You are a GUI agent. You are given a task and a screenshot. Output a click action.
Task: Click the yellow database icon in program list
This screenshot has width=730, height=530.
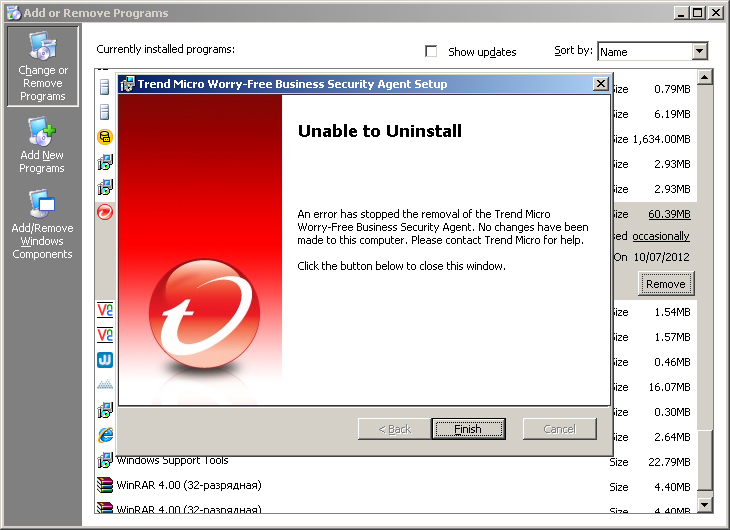(105, 137)
